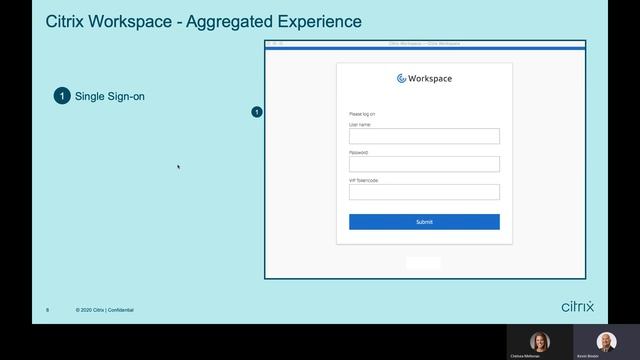Image resolution: width=640 pixels, height=360 pixels.
Task: Click the 'VIP Tokencode' field label
Action: click(363, 180)
